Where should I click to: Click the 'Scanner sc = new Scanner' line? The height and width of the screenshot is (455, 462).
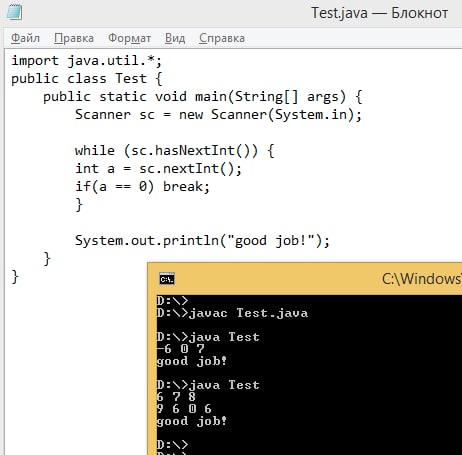click(218, 115)
